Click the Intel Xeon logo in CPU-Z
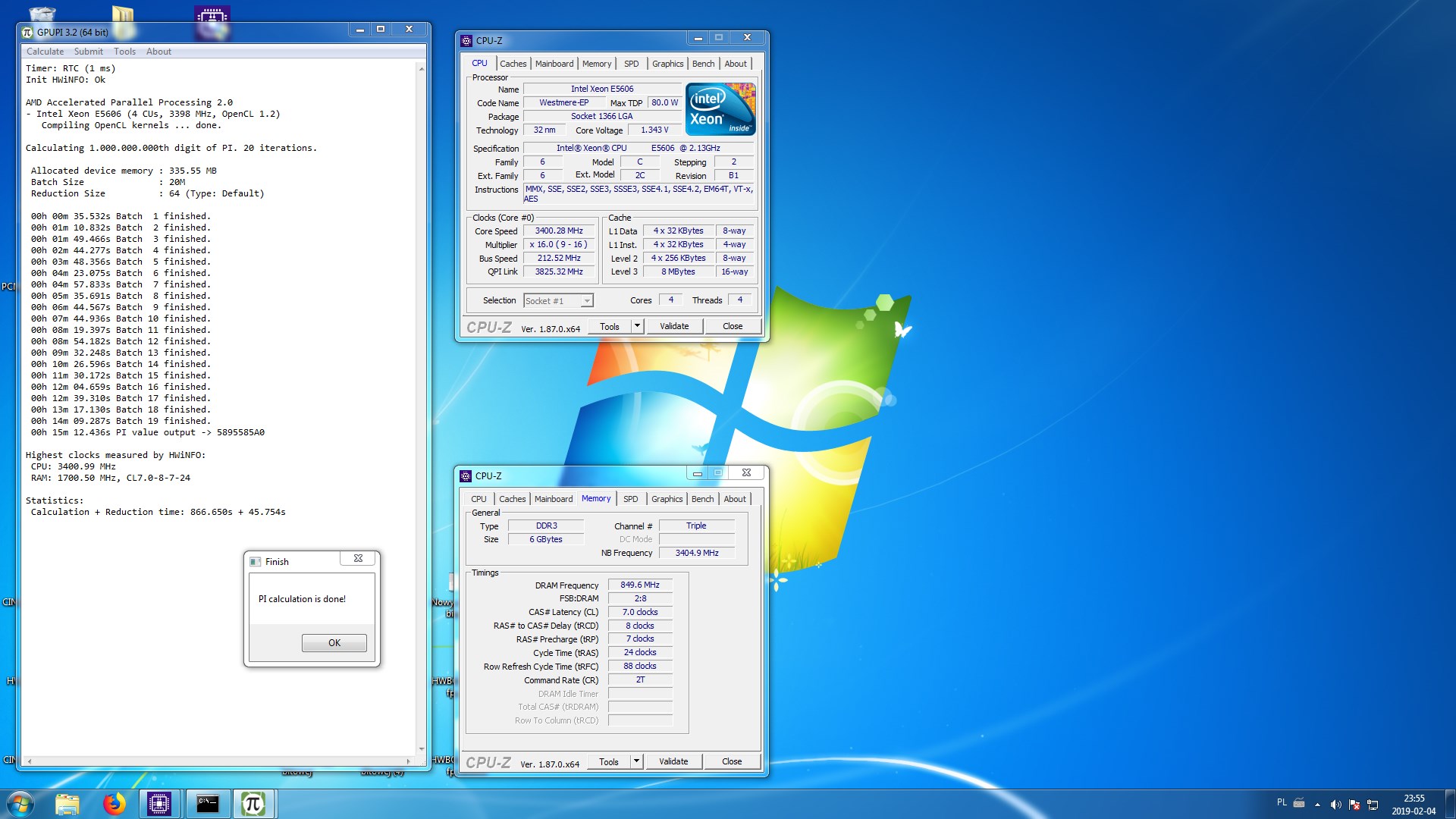Viewport: 1456px width, 819px height. (720, 109)
